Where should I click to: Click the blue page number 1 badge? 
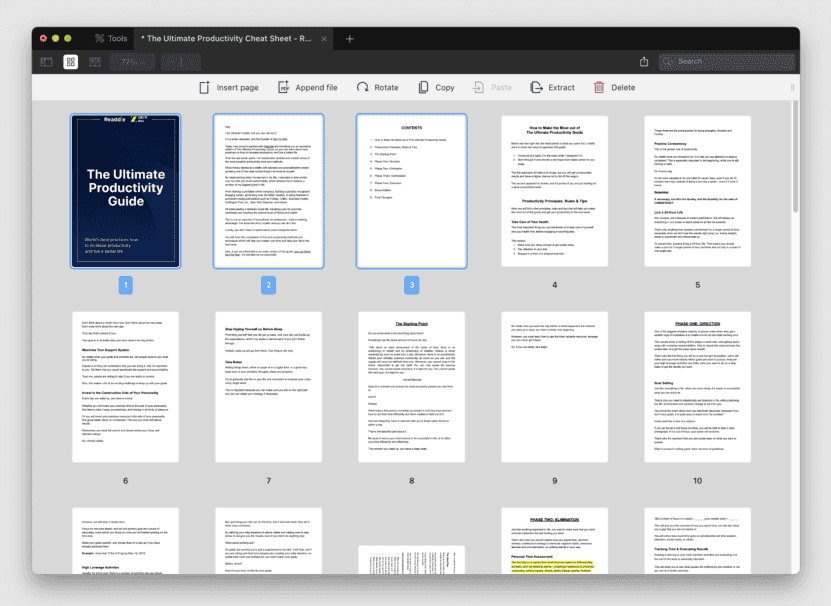click(126, 285)
